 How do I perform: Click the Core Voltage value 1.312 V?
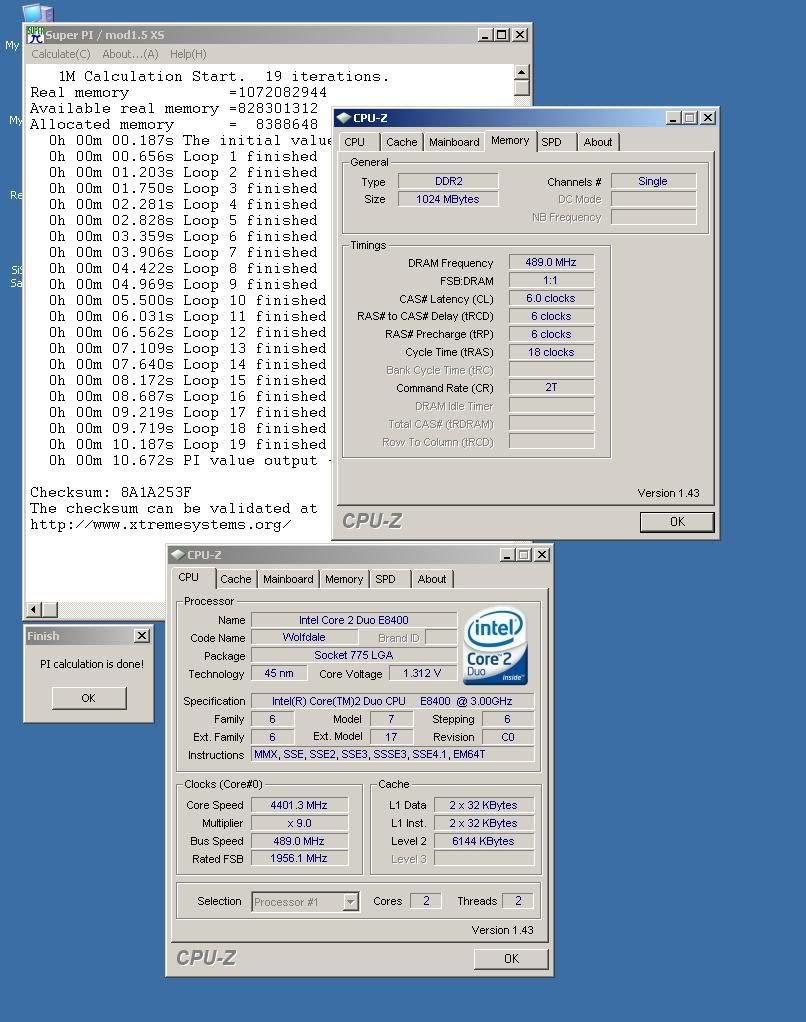point(422,673)
